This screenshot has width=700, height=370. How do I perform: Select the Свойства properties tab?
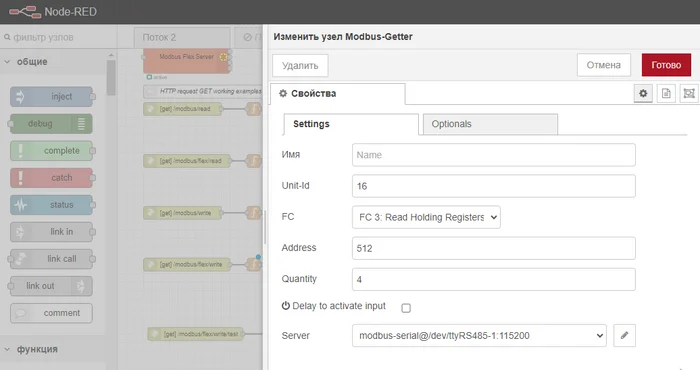338,94
